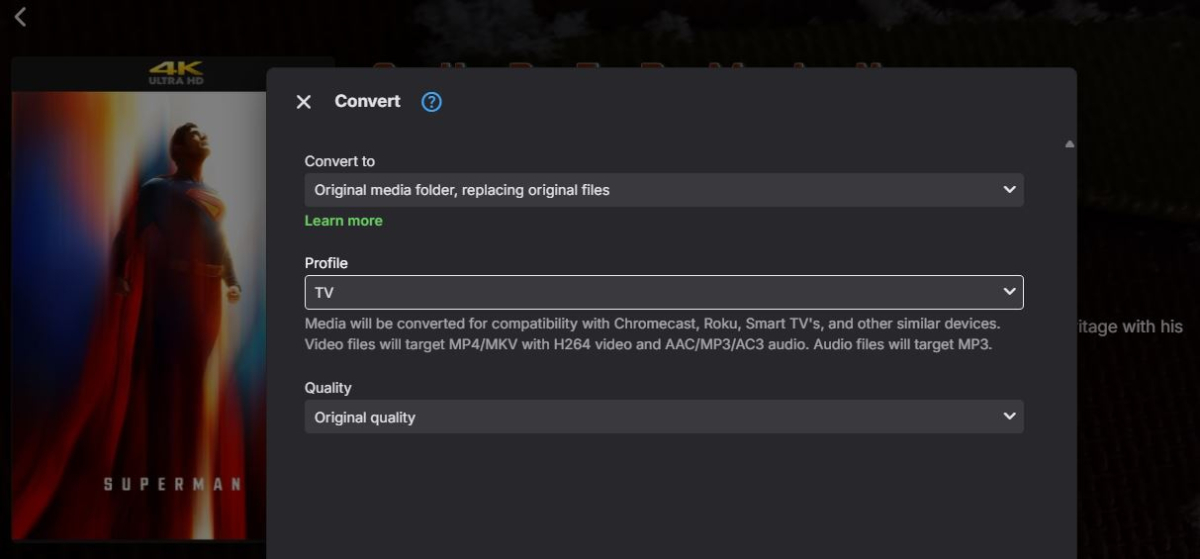Click the green Learn more link

coord(343,221)
